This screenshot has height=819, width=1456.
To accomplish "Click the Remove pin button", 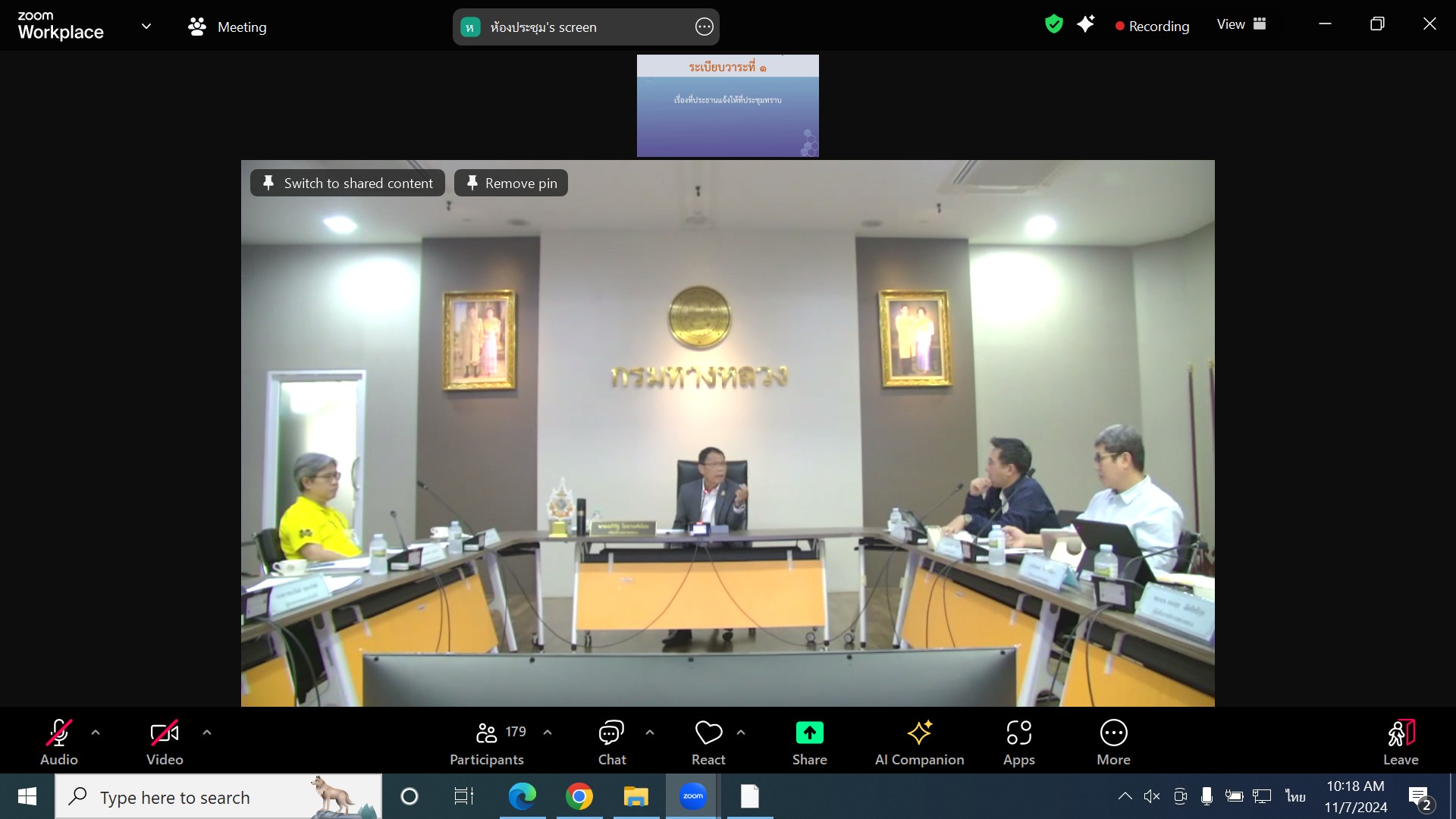I will 511,183.
